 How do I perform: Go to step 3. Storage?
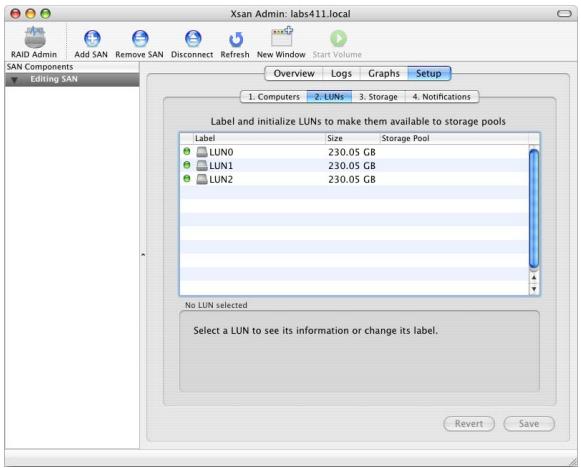click(x=378, y=97)
